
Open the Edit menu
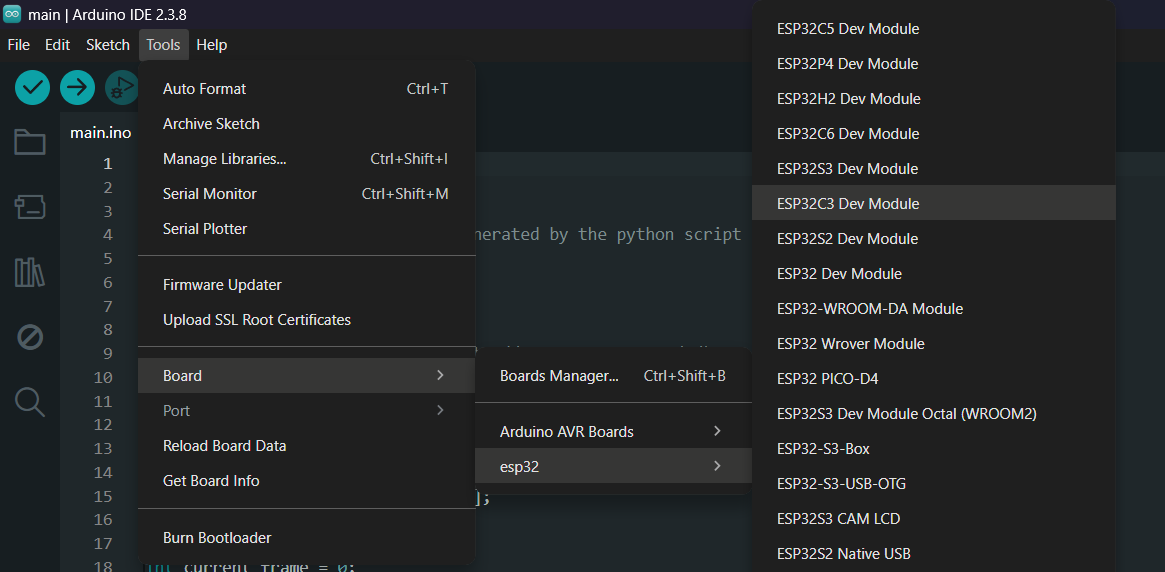coord(57,45)
